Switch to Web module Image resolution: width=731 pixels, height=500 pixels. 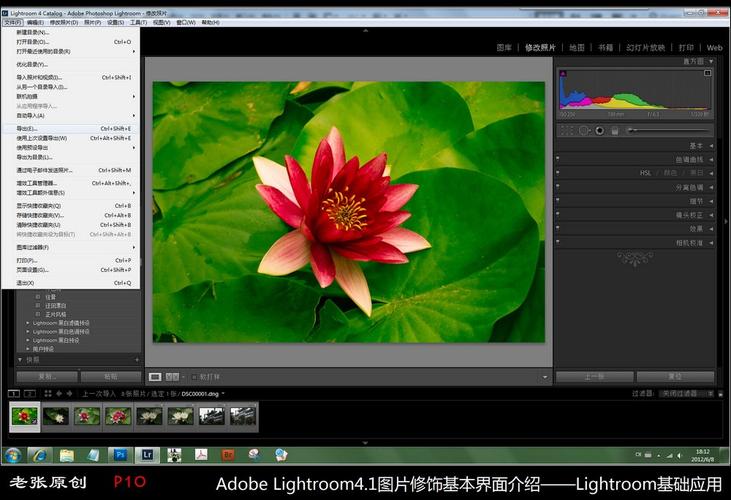pos(714,48)
